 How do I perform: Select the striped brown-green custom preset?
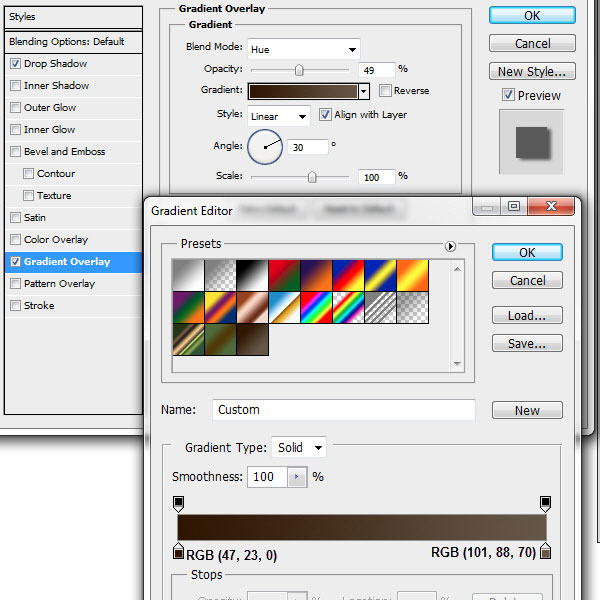[188, 339]
